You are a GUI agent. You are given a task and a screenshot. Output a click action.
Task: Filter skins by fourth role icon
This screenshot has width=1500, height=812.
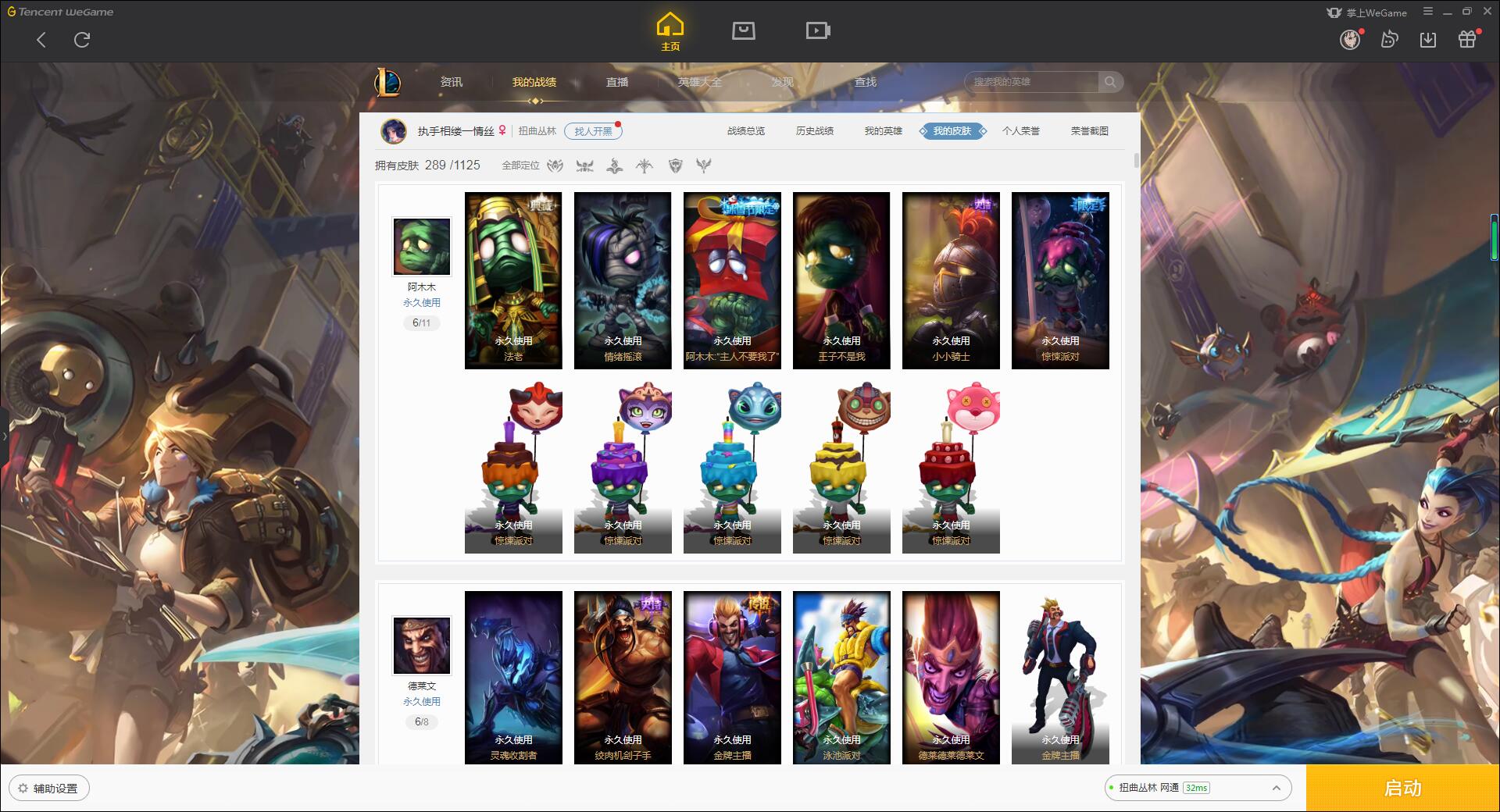click(645, 166)
